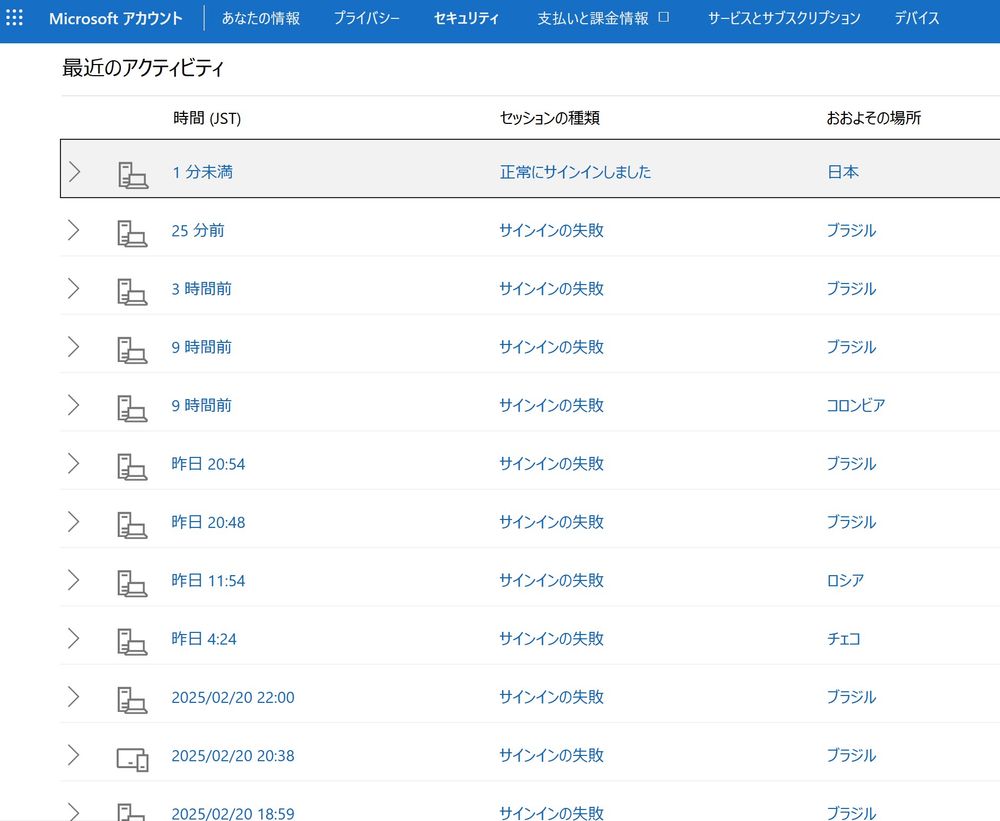Click device icon in 3 時間前 row
The width and height of the screenshot is (1000, 821).
132,292
